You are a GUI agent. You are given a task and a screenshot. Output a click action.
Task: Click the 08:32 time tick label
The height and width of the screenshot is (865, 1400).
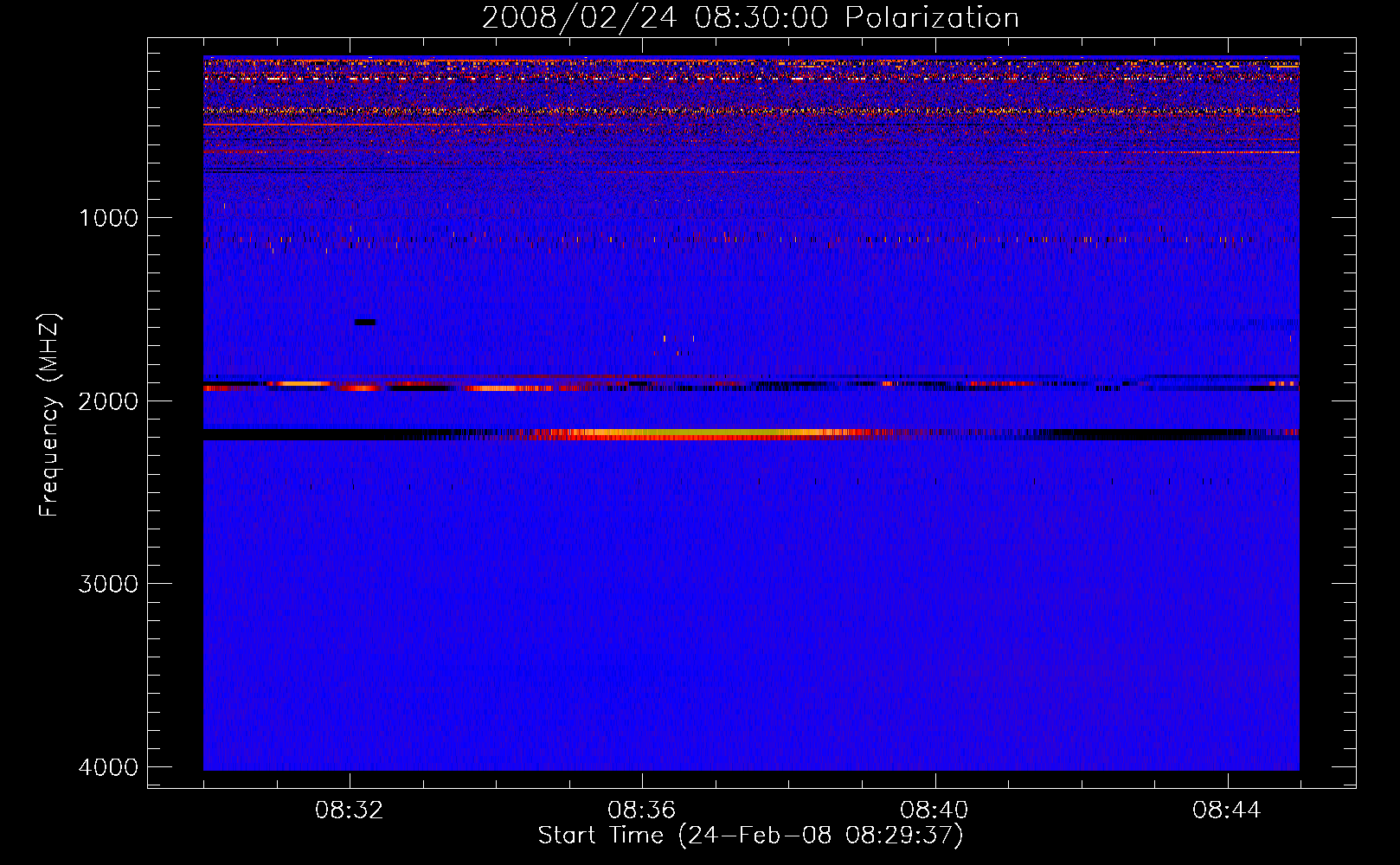coord(350,811)
